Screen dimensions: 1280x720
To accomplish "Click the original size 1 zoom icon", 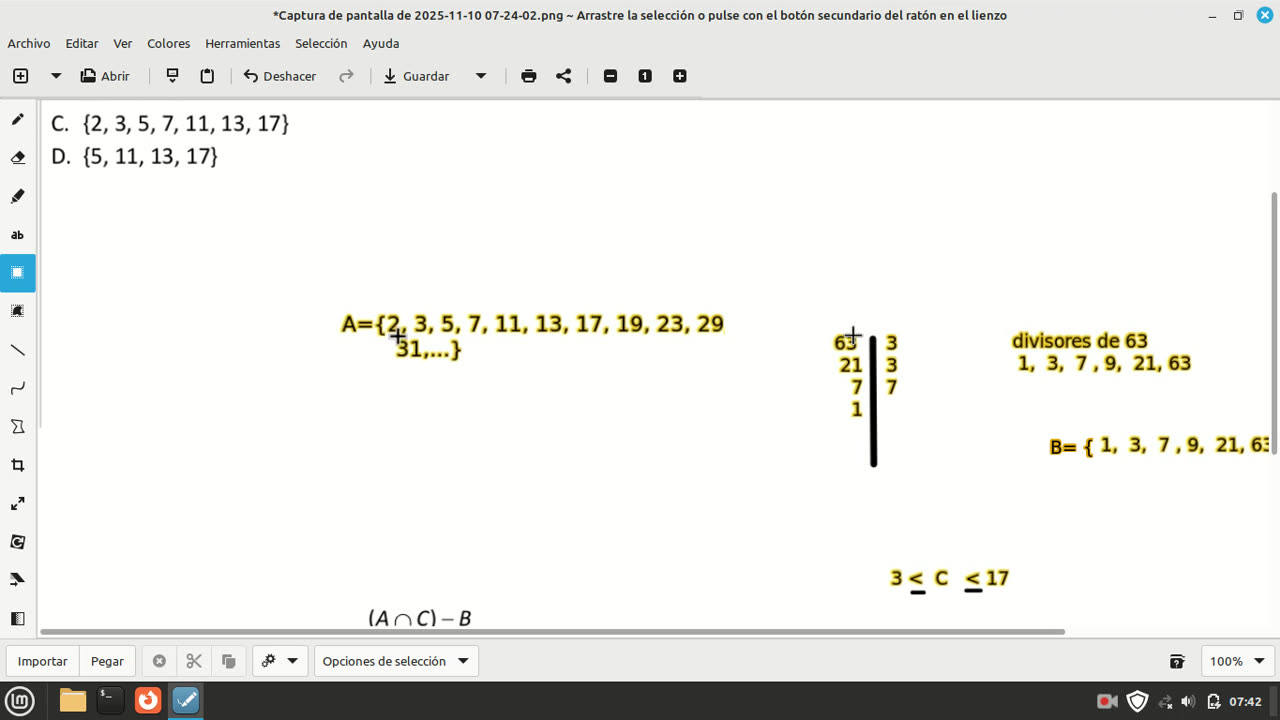I will (x=645, y=76).
